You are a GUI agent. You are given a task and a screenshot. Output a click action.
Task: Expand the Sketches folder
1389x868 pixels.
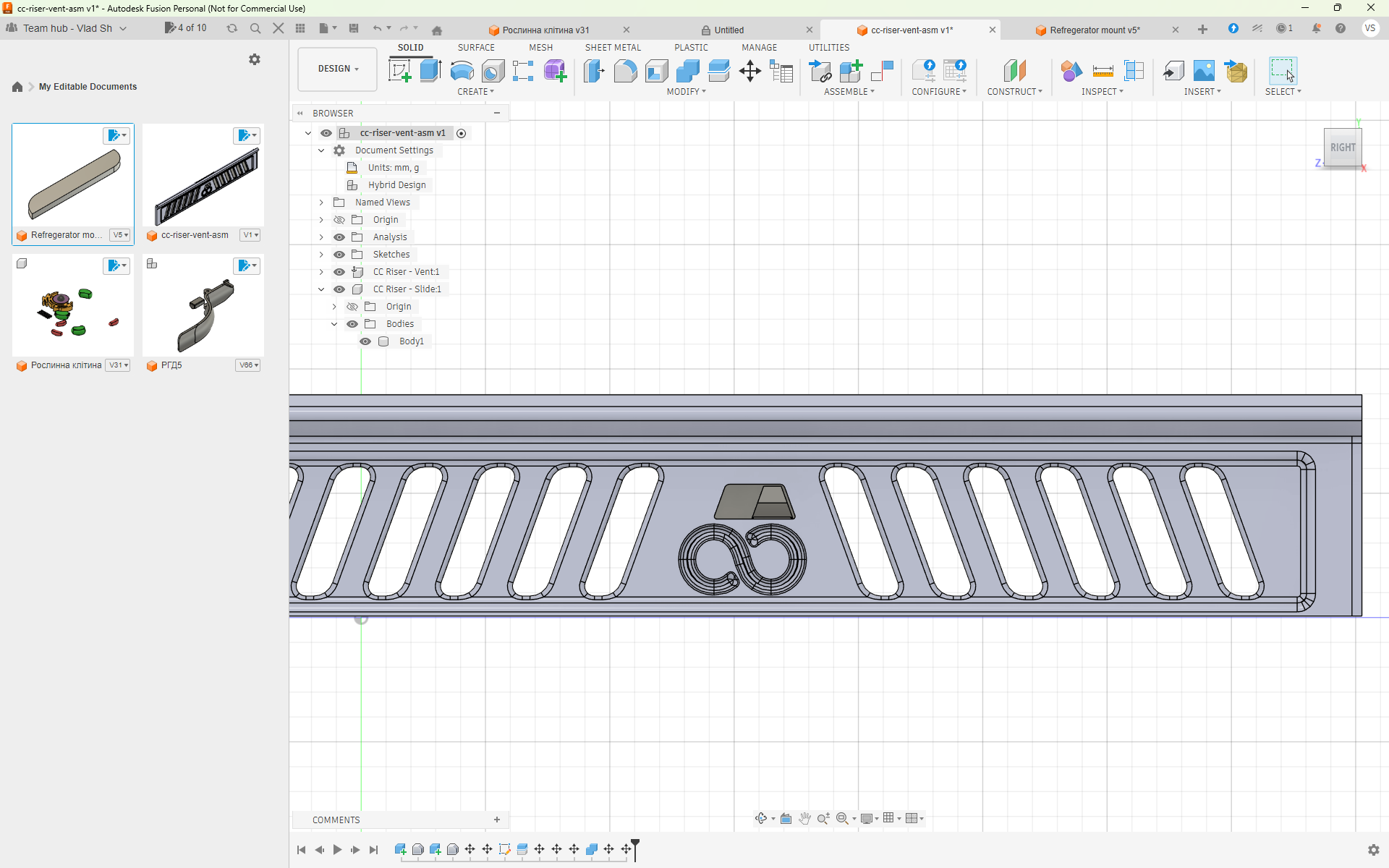pos(321,255)
